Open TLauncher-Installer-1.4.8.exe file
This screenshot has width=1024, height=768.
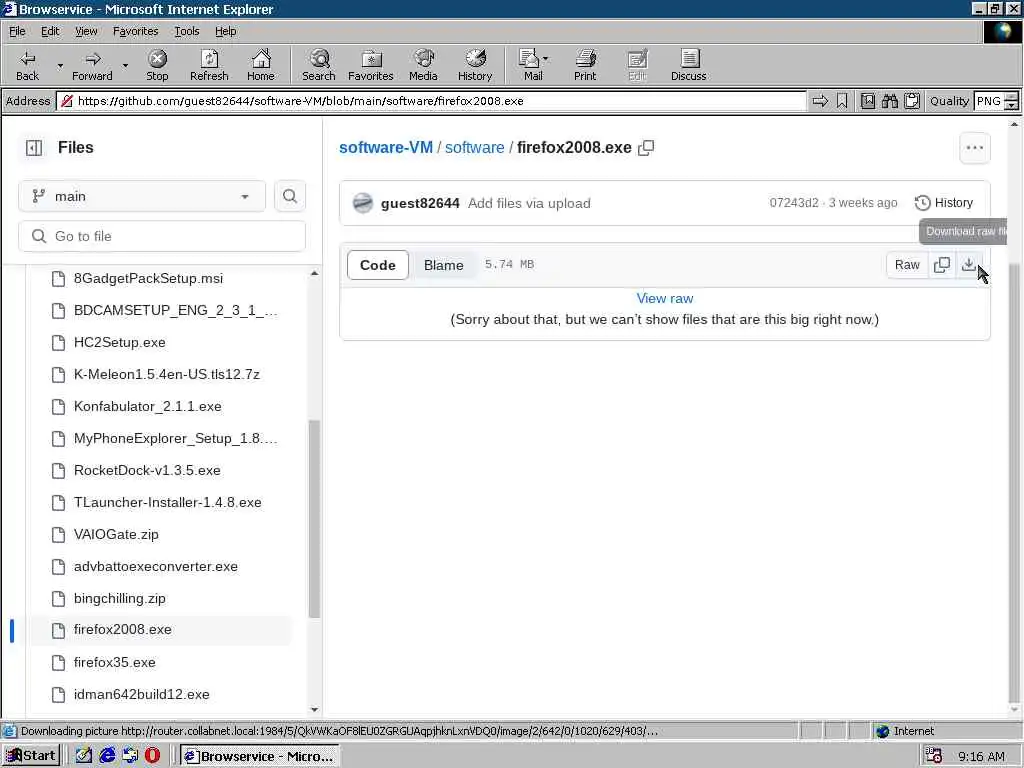[167, 502]
